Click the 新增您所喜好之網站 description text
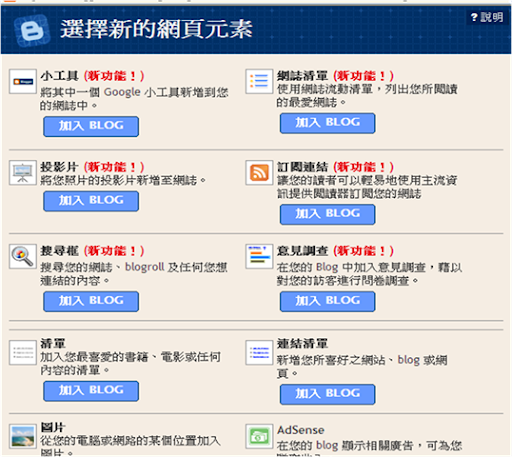Screen dimensions: 512x457 [362, 366]
